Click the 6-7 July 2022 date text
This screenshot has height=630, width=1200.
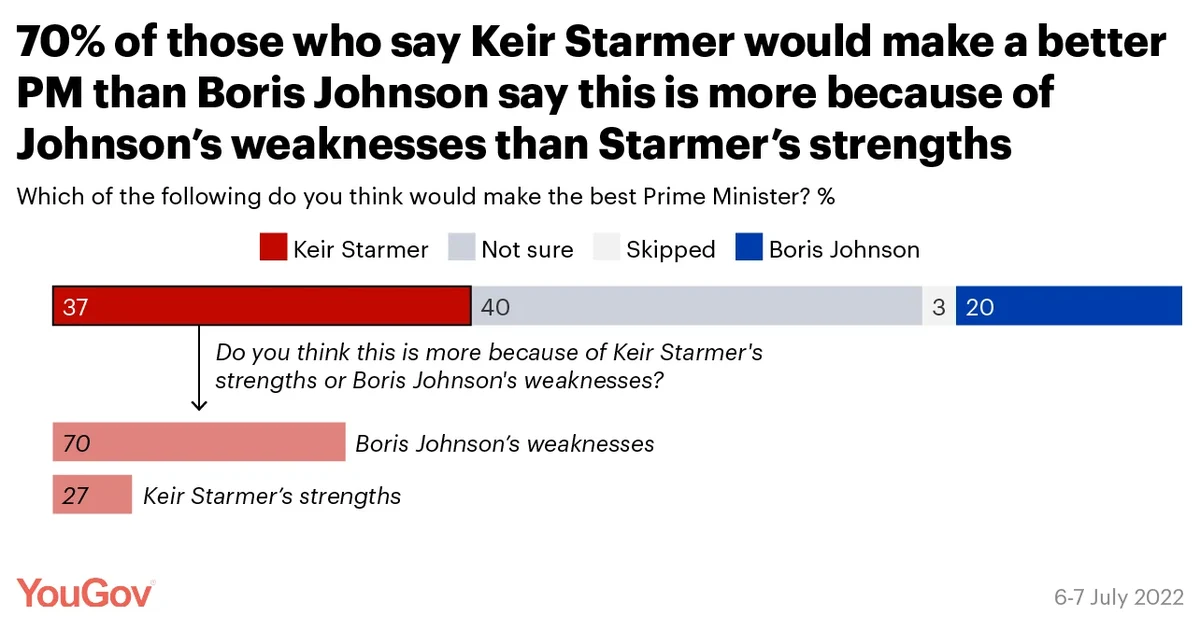pos(1118,598)
